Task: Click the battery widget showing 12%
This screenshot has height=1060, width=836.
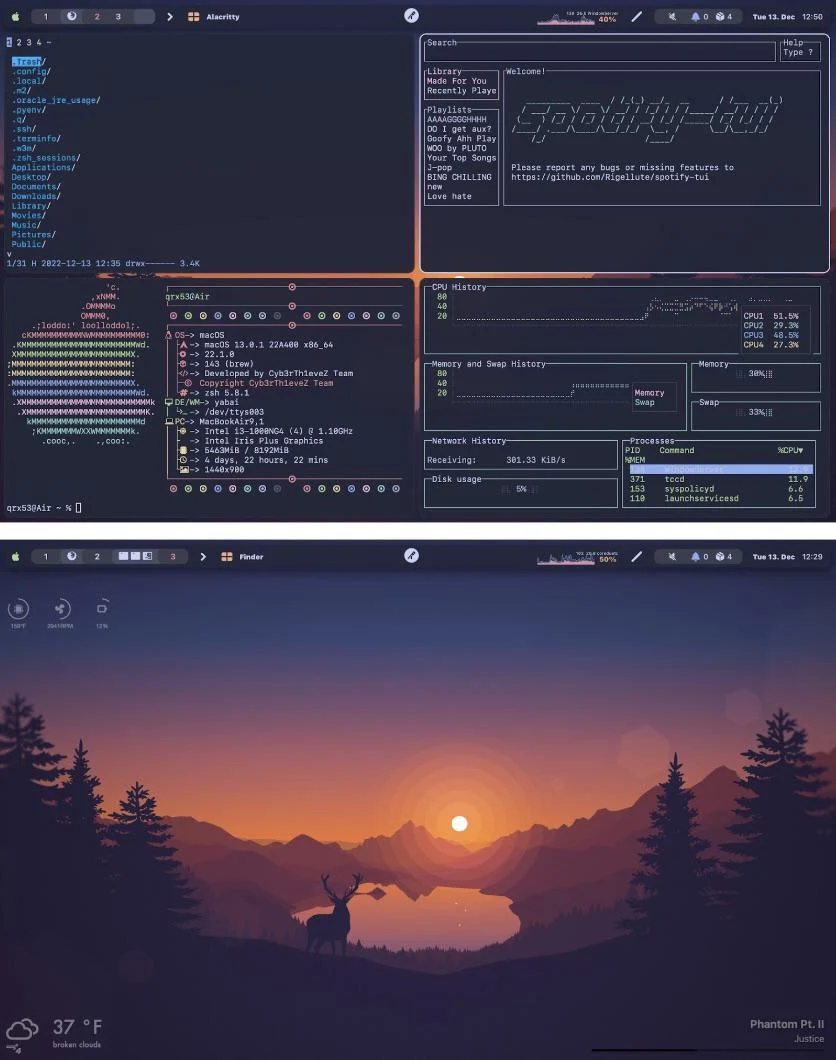Action: [101, 609]
